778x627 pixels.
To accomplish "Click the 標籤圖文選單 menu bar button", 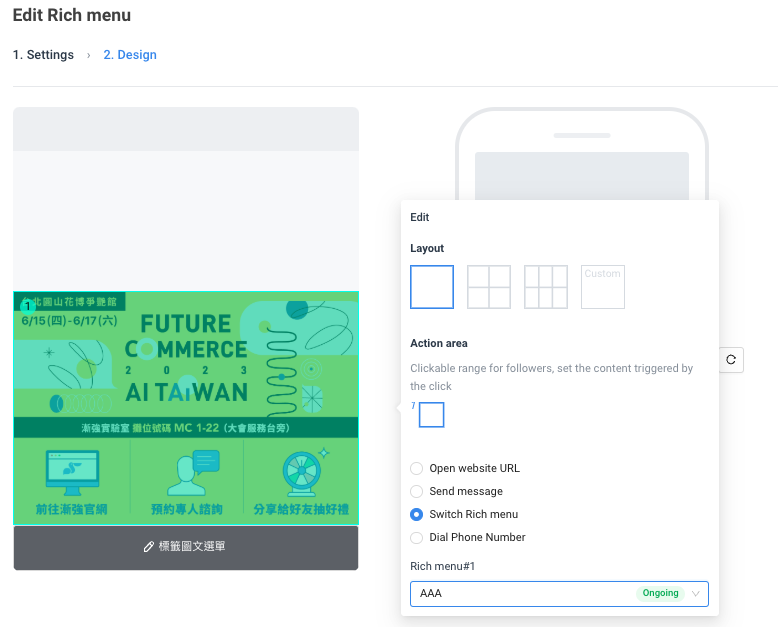I will point(186,548).
